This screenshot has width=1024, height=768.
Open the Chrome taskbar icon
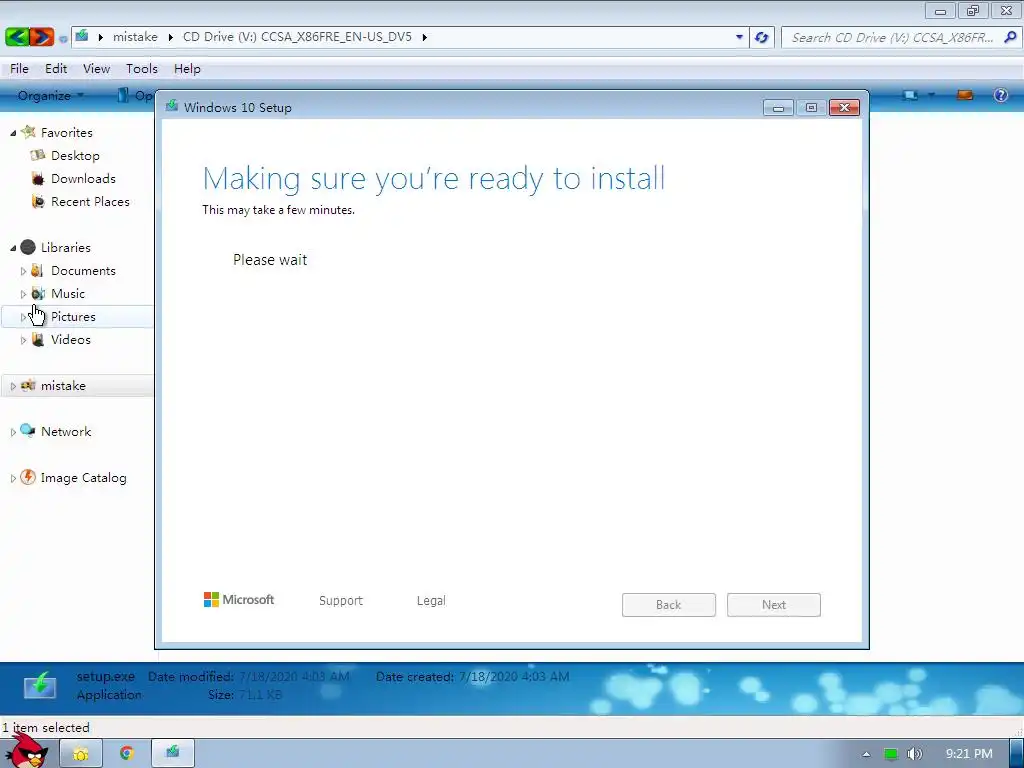pos(126,753)
